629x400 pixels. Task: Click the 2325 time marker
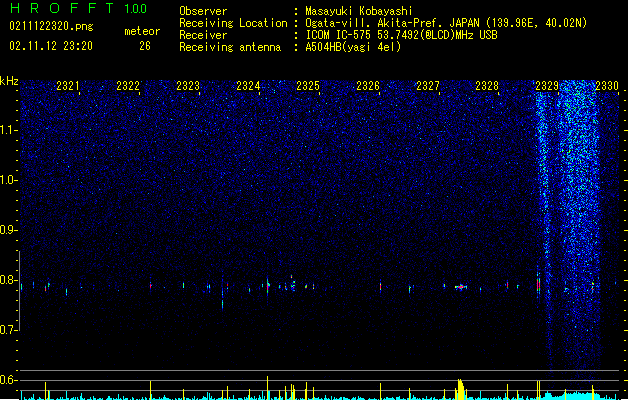[x=308, y=86]
